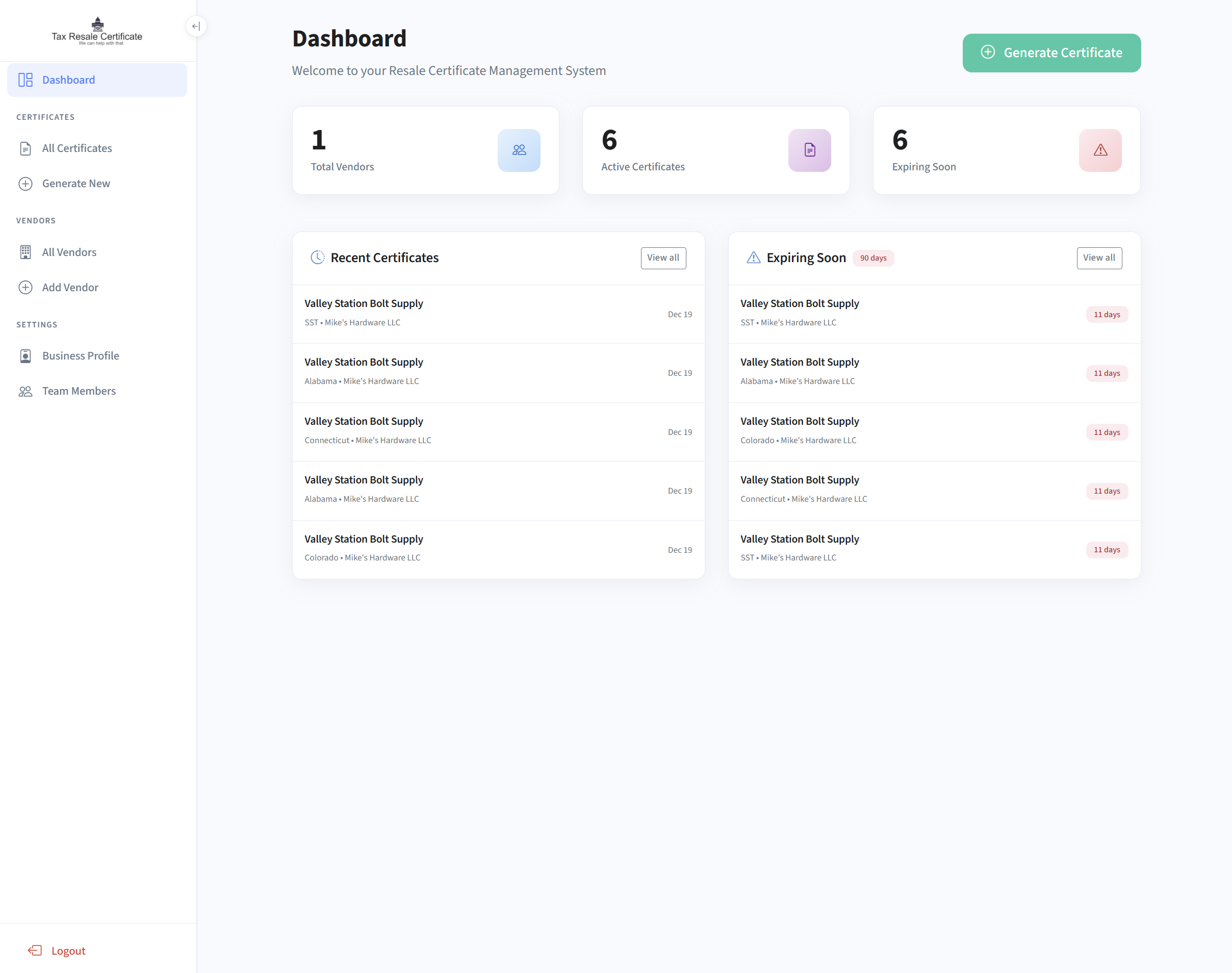Click the red warning icon in Expiring Soon card
The width and height of the screenshot is (1232, 973).
pyautogui.click(x=1099, y=150)
